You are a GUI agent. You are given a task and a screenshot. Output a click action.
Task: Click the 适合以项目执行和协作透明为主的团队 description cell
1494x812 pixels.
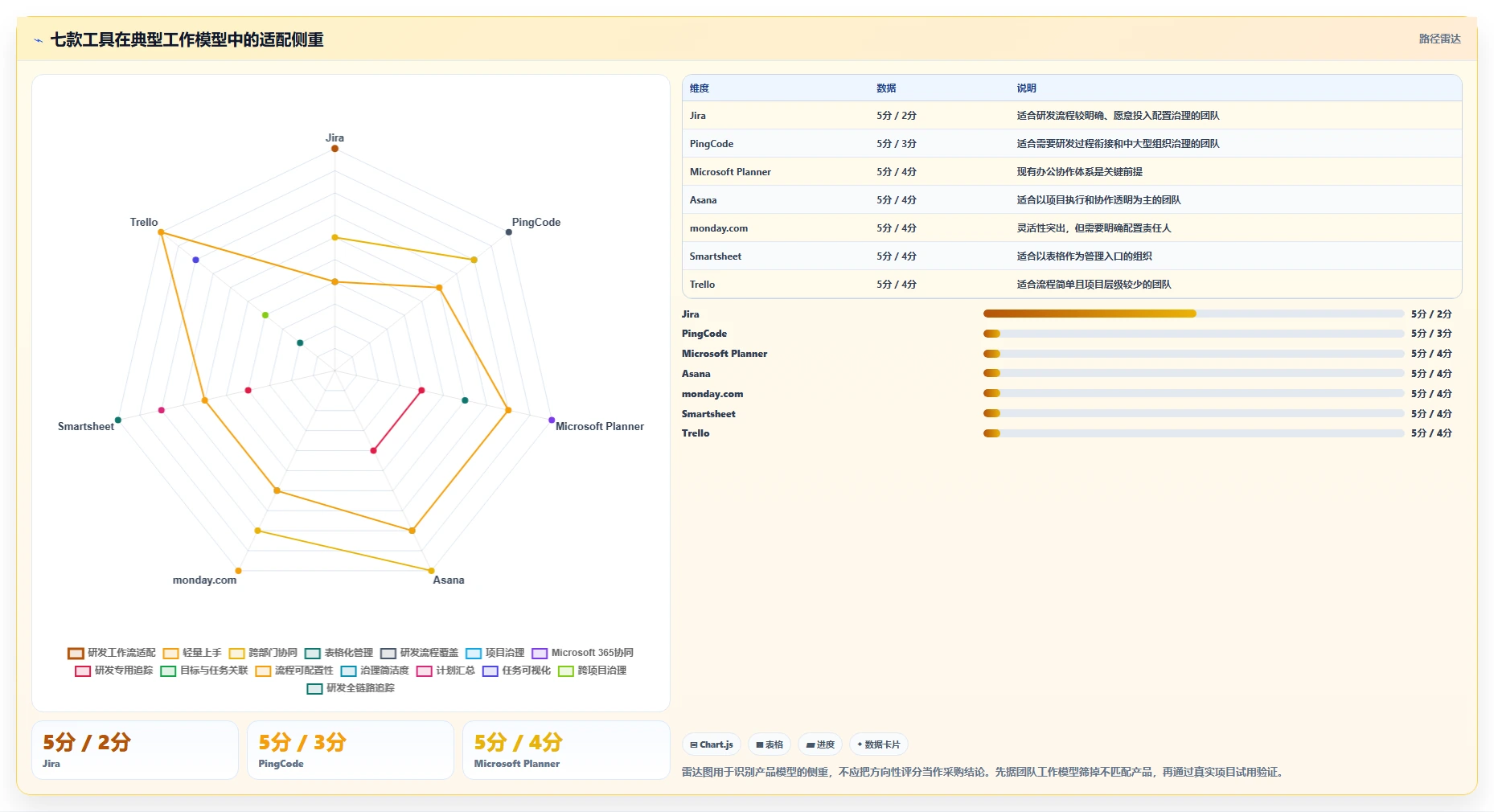1098,200
